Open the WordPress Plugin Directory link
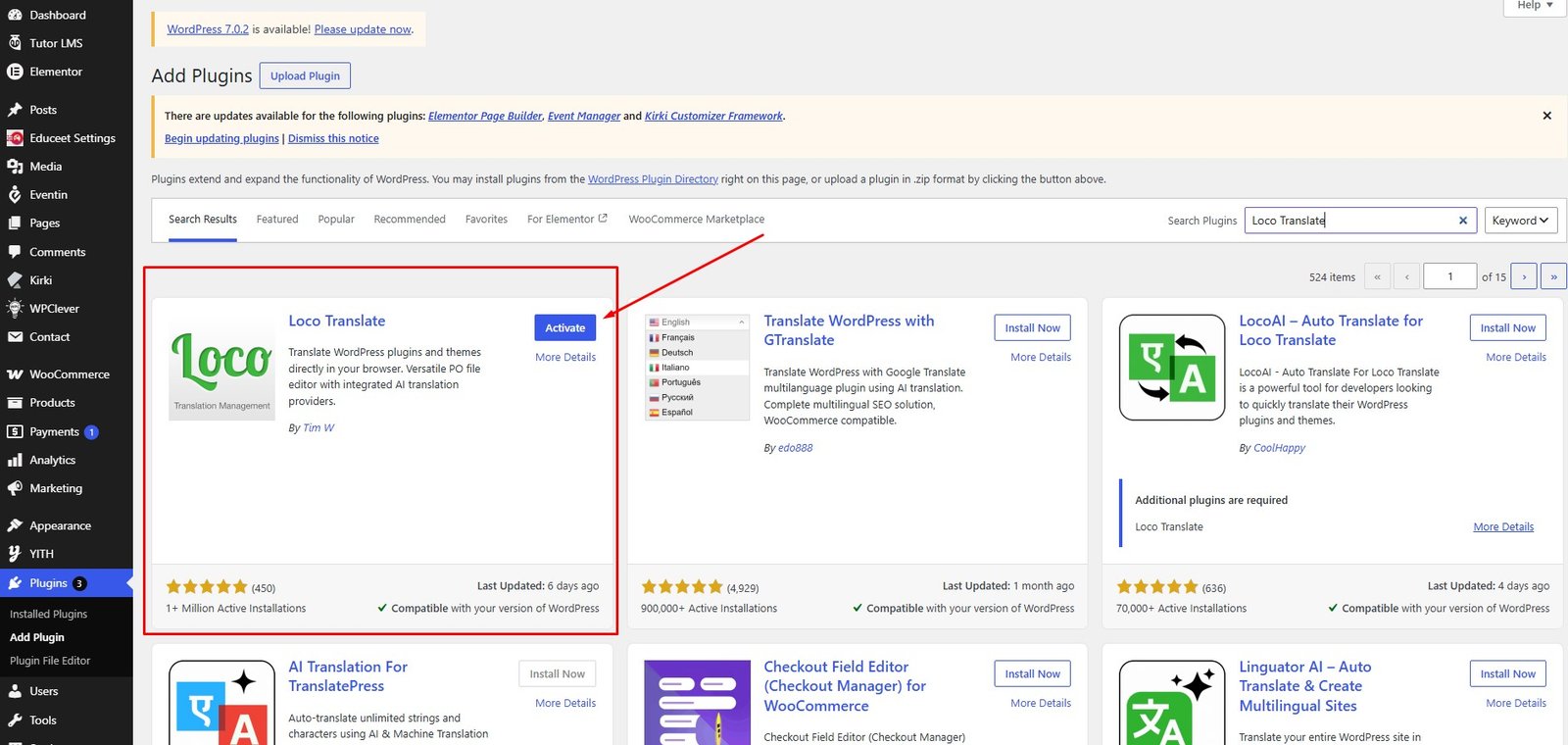 point(653,179)
